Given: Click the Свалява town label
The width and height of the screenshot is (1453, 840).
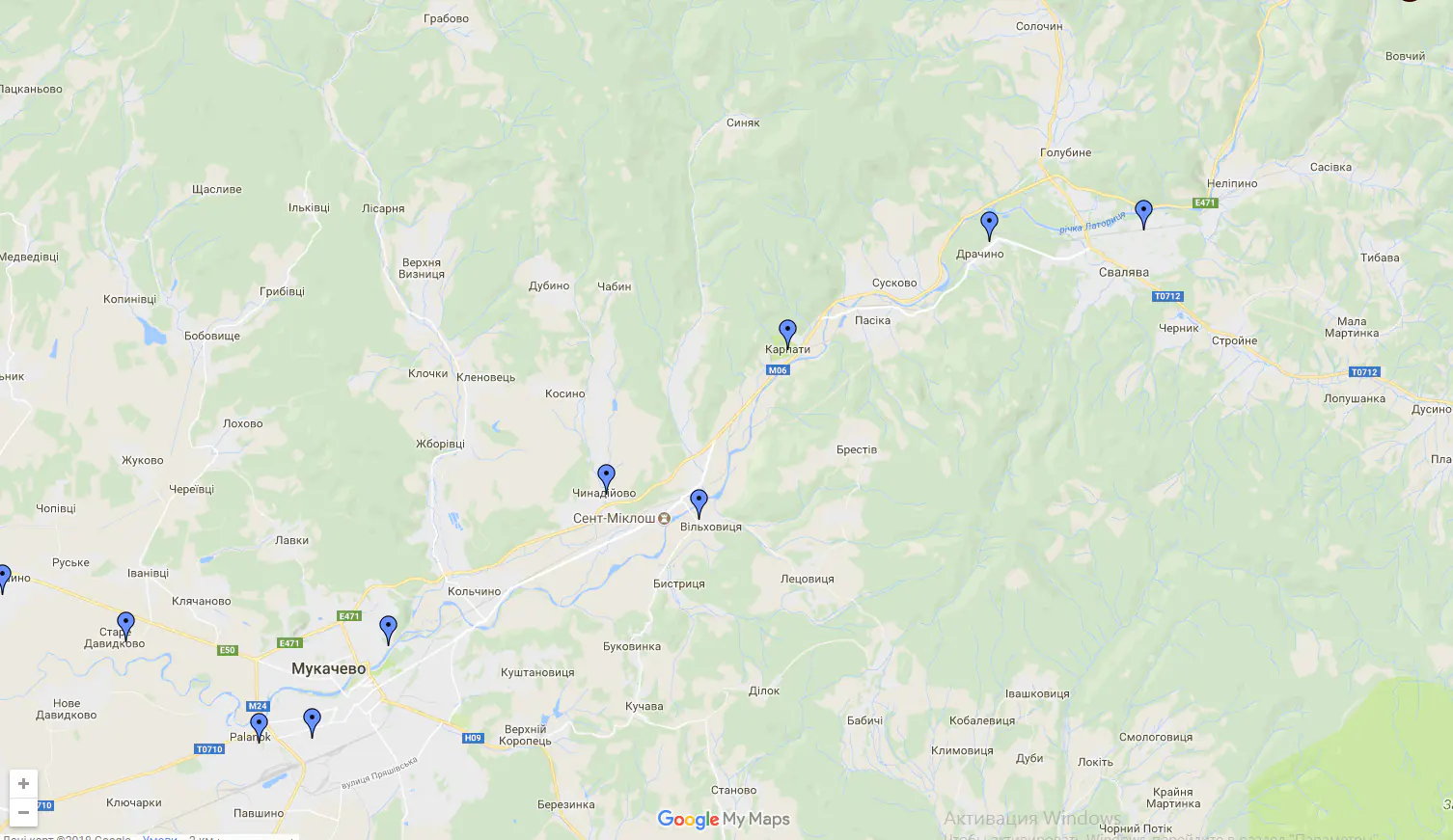Looking at the screenshot, I should (x=1124, y=272).
